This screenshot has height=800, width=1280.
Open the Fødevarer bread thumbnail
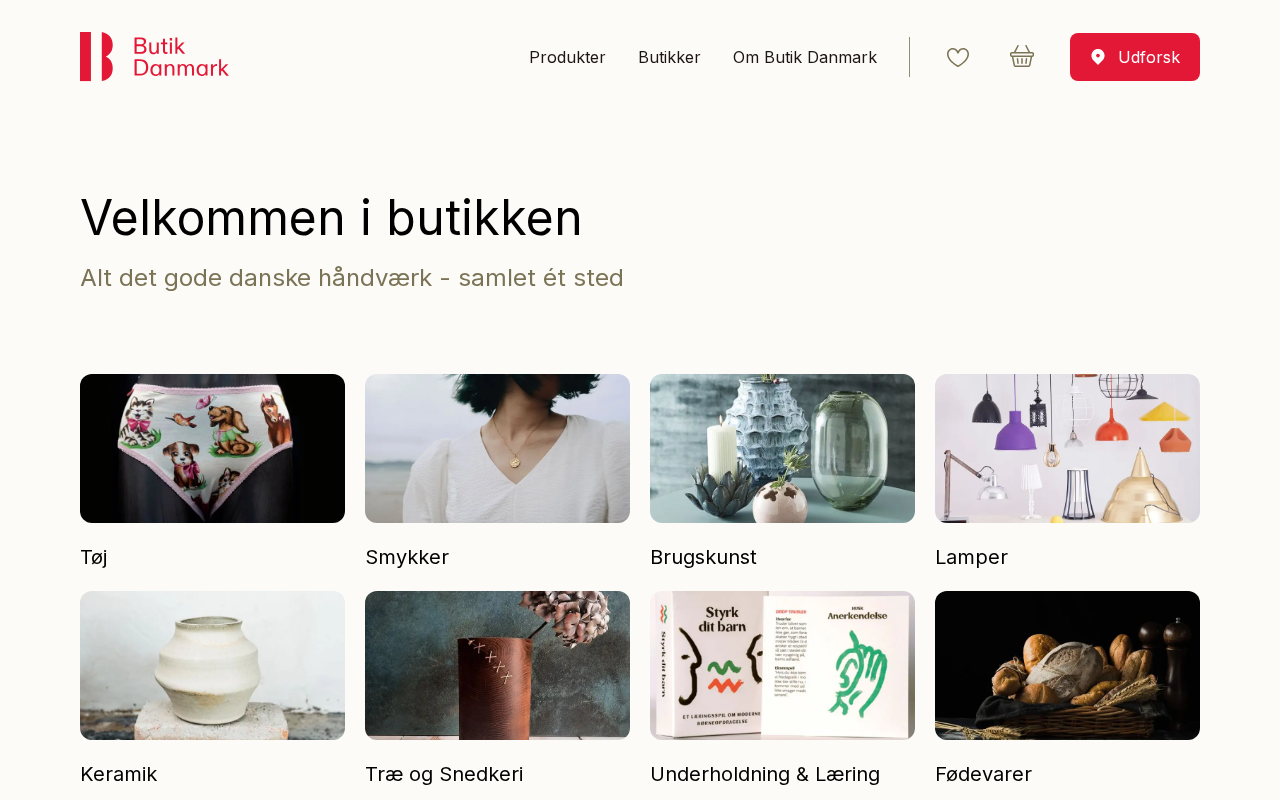(1067, 665)
